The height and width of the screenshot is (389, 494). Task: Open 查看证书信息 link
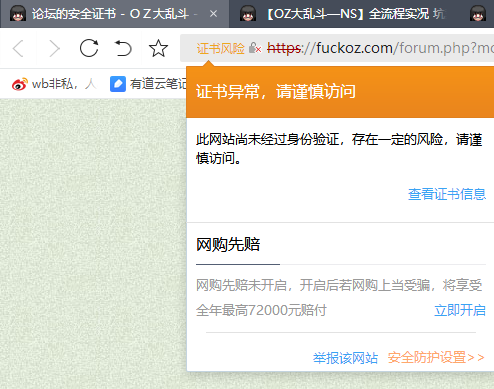[447, 194]
